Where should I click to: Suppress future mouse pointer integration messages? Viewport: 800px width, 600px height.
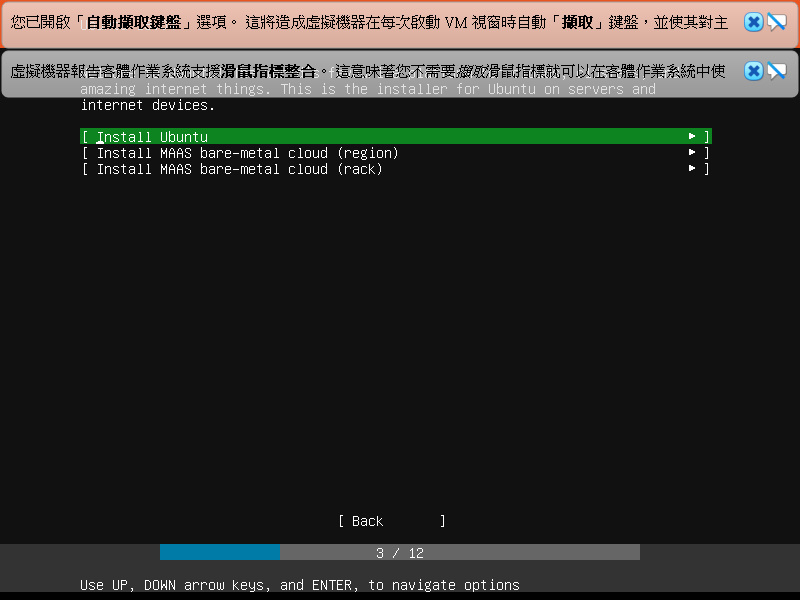tap(777, 71)
